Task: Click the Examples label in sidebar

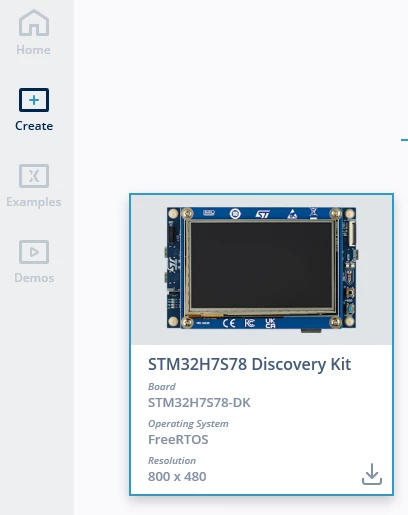Action: click(34, 202)
